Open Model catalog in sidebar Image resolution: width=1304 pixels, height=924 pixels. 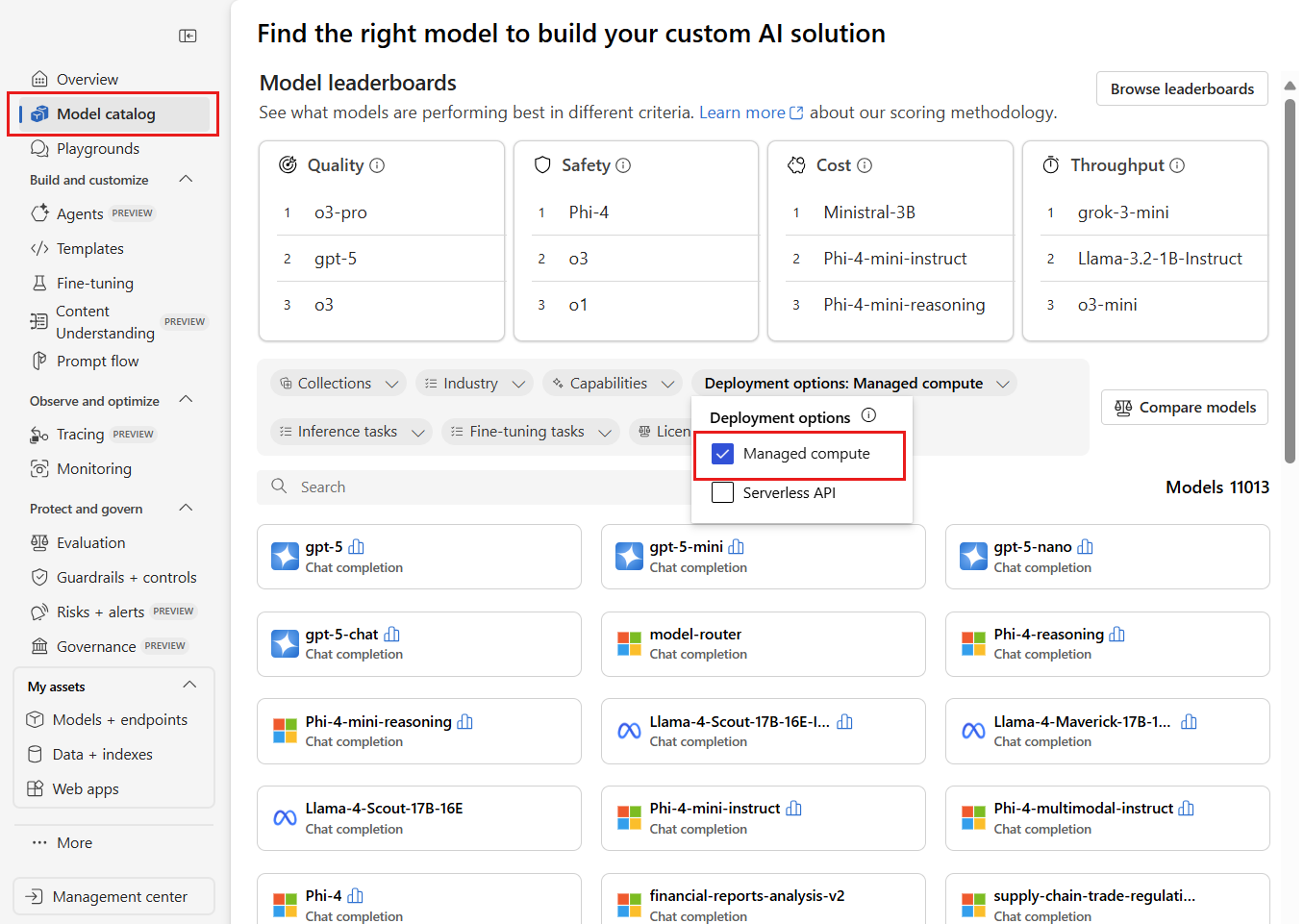click(x=114, y=113)
